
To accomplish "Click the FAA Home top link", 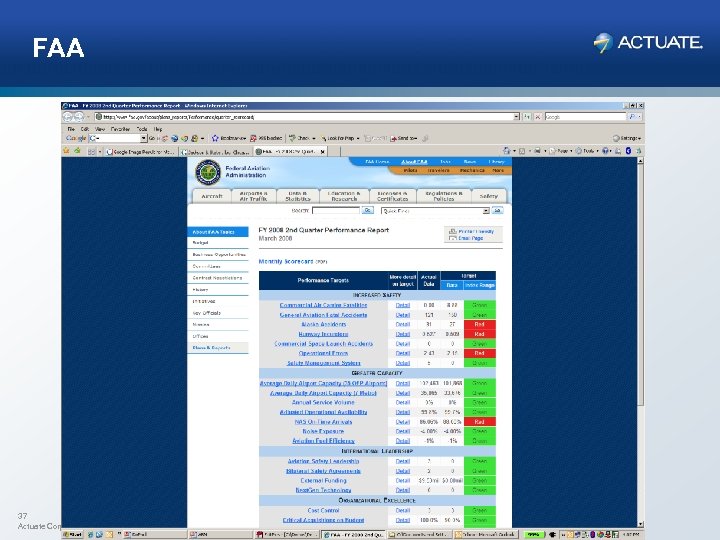I will (x=377, y=162).
